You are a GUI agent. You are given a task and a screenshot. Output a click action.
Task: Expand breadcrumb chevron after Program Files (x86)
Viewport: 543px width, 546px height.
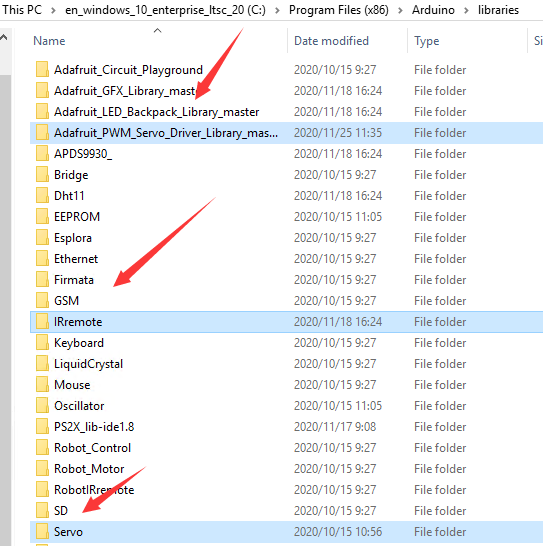click(x=400, y=10)
